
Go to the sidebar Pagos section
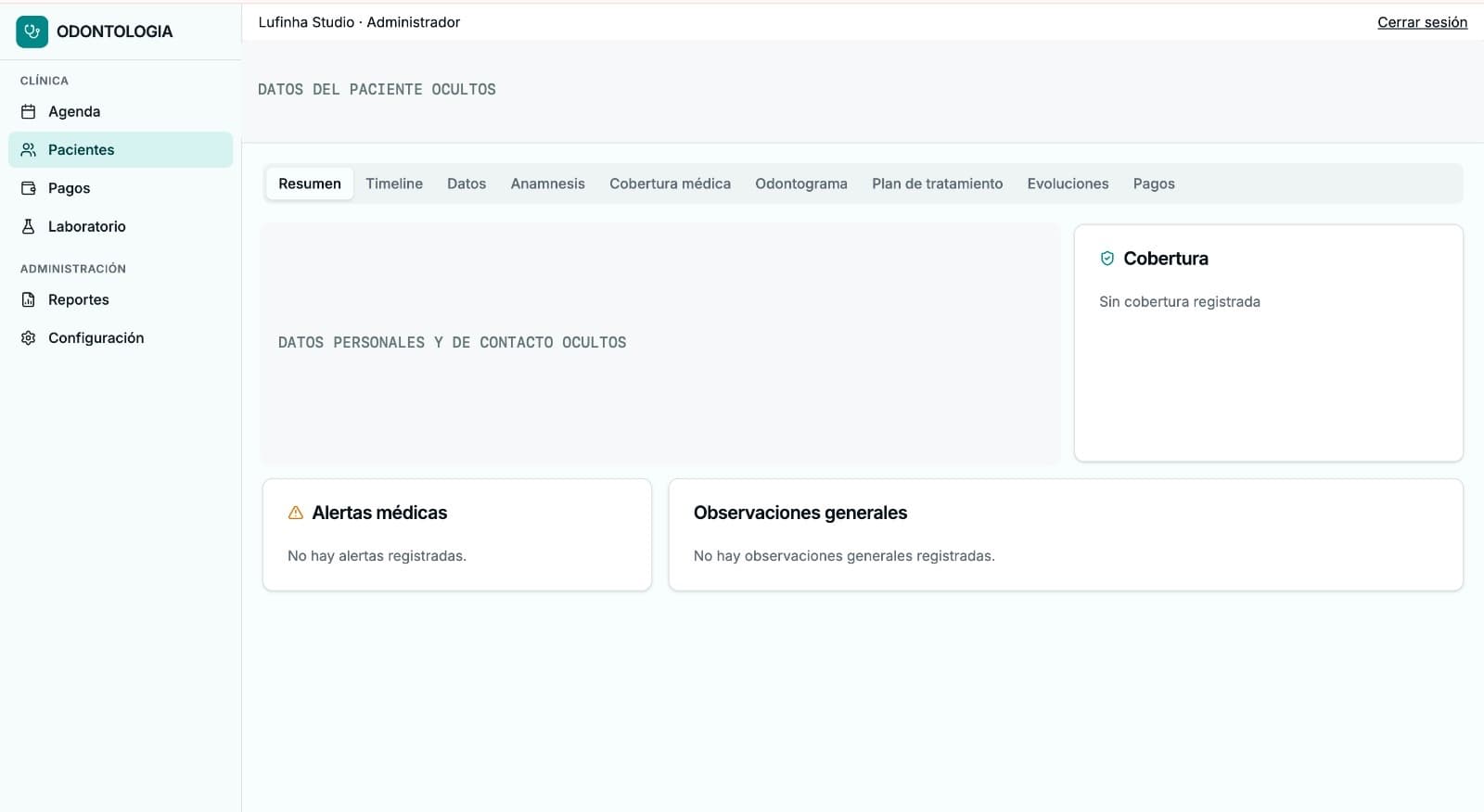pyautogui.click(x=121, y=188)
